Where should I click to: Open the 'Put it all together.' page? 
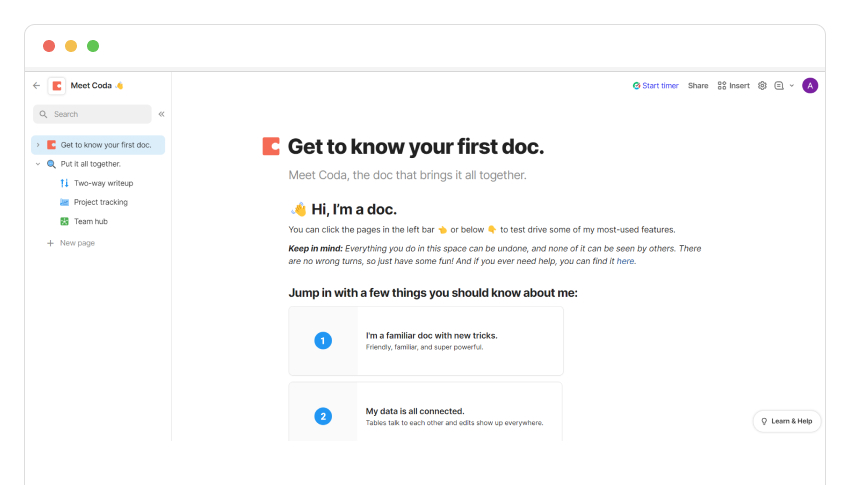[x=91, y=164]
